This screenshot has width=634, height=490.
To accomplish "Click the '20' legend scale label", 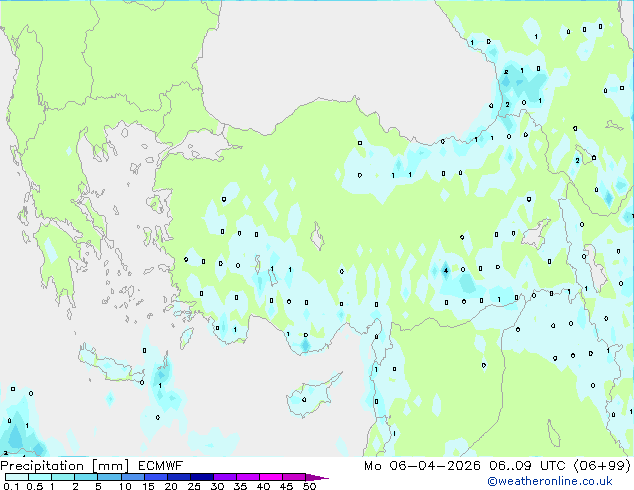I will click(x=171, y=486).
